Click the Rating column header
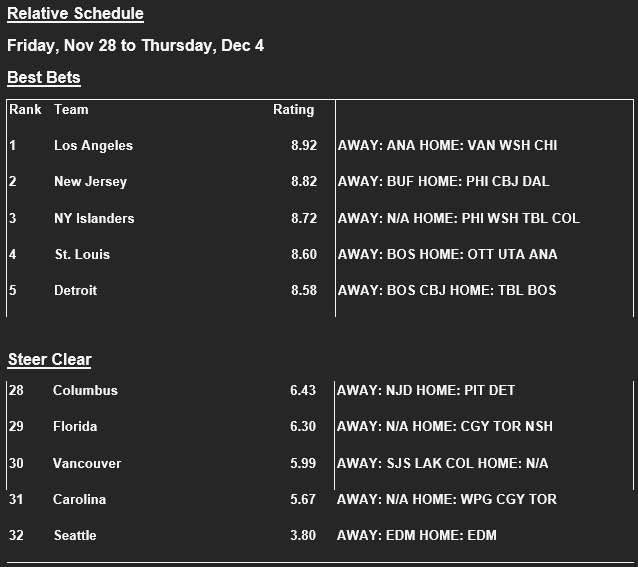Viewport: 638px width, 567px height. pyautogui.click(x=293, y=109)
